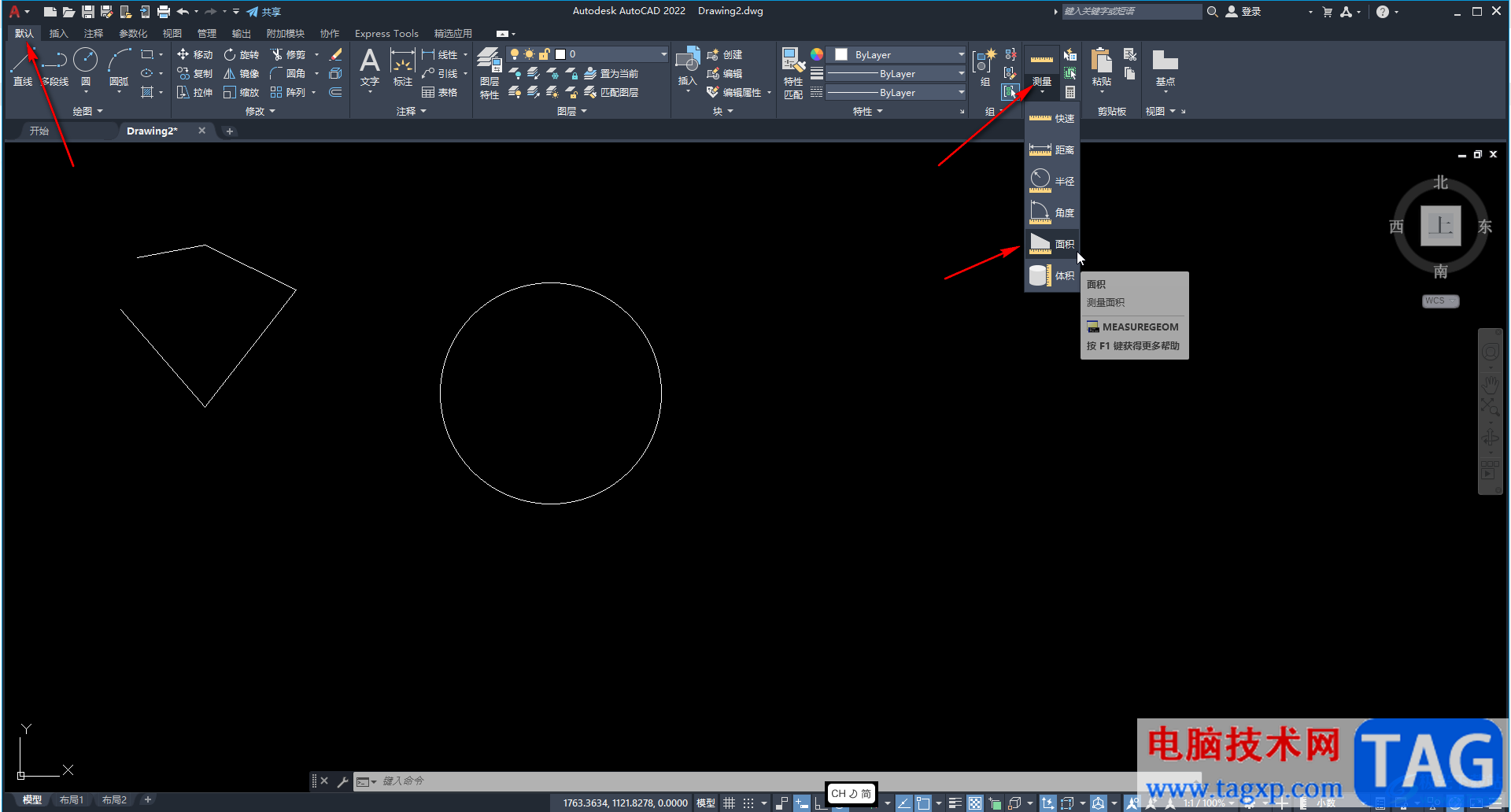This screenshot has height=812, width=1511.
Task: Open the 插入 (Insert) ribbon tab
Action: pyautogui.click(x=58, y=33)
